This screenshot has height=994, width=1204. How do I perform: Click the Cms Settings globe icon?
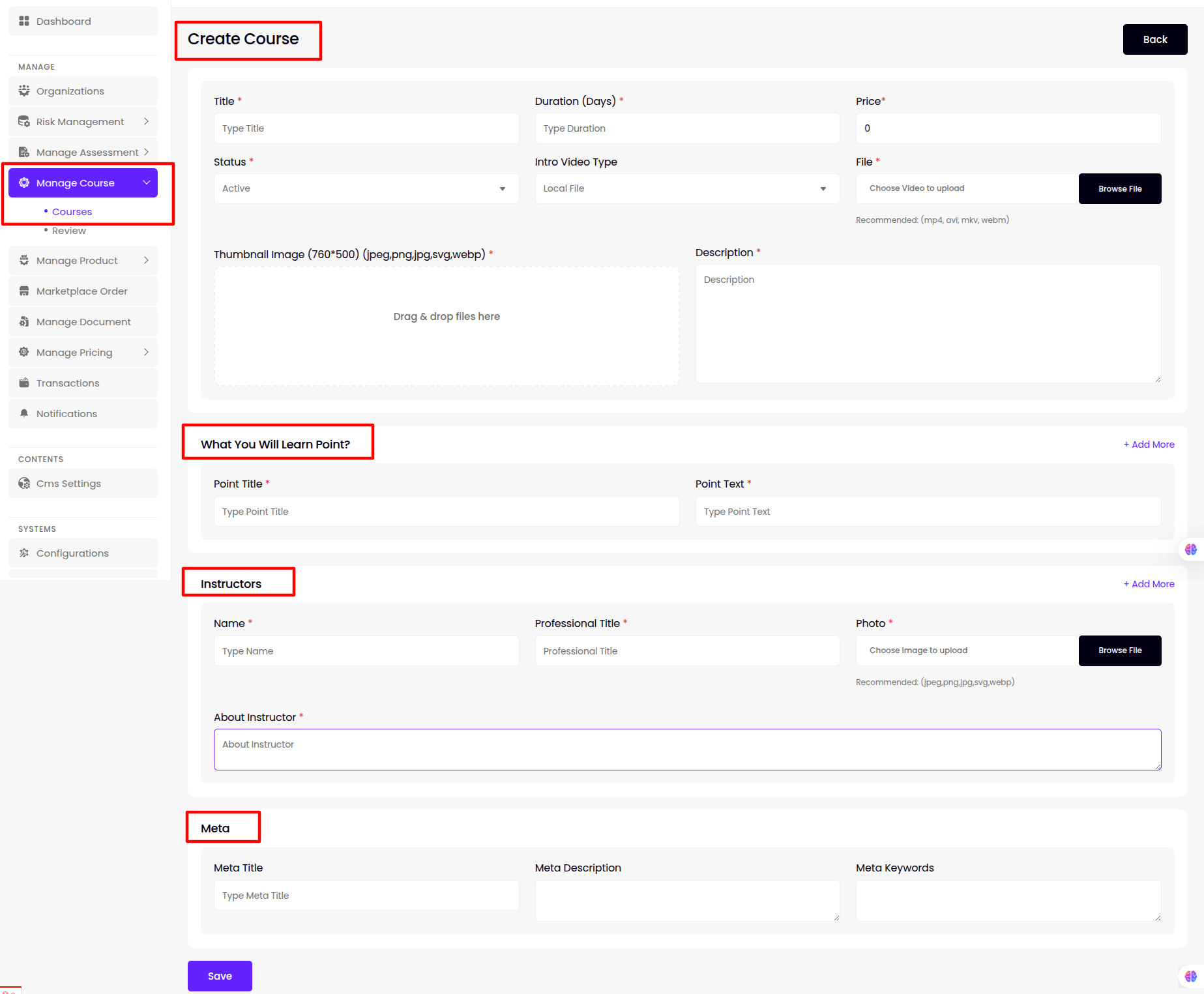24,484
